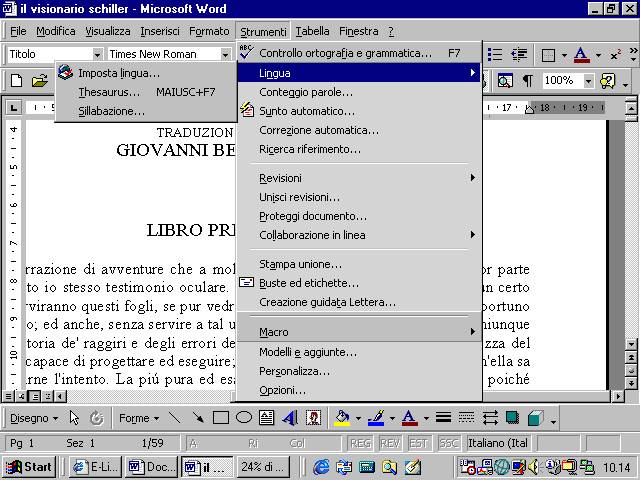Click the Office Assistant help icon
The width and height of the screenshot is (640, 480).
point(608,81)
